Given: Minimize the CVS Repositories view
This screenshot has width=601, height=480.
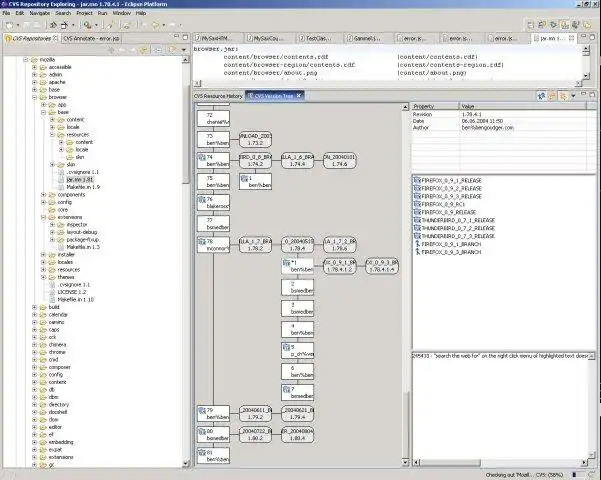Looking at the screenshot, I should coord(177,37).
